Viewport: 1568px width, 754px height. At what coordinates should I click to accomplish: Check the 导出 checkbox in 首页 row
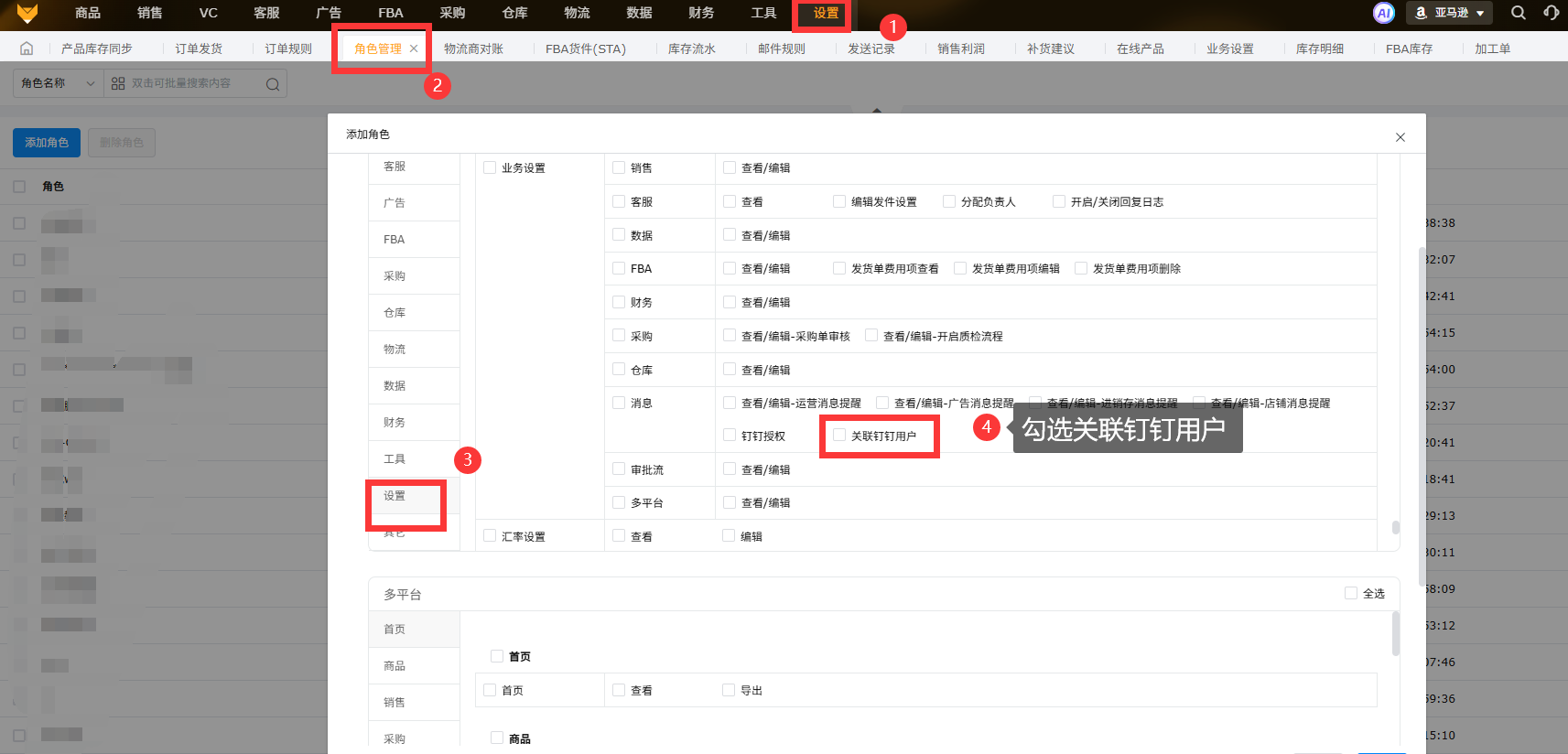point(729,689)
